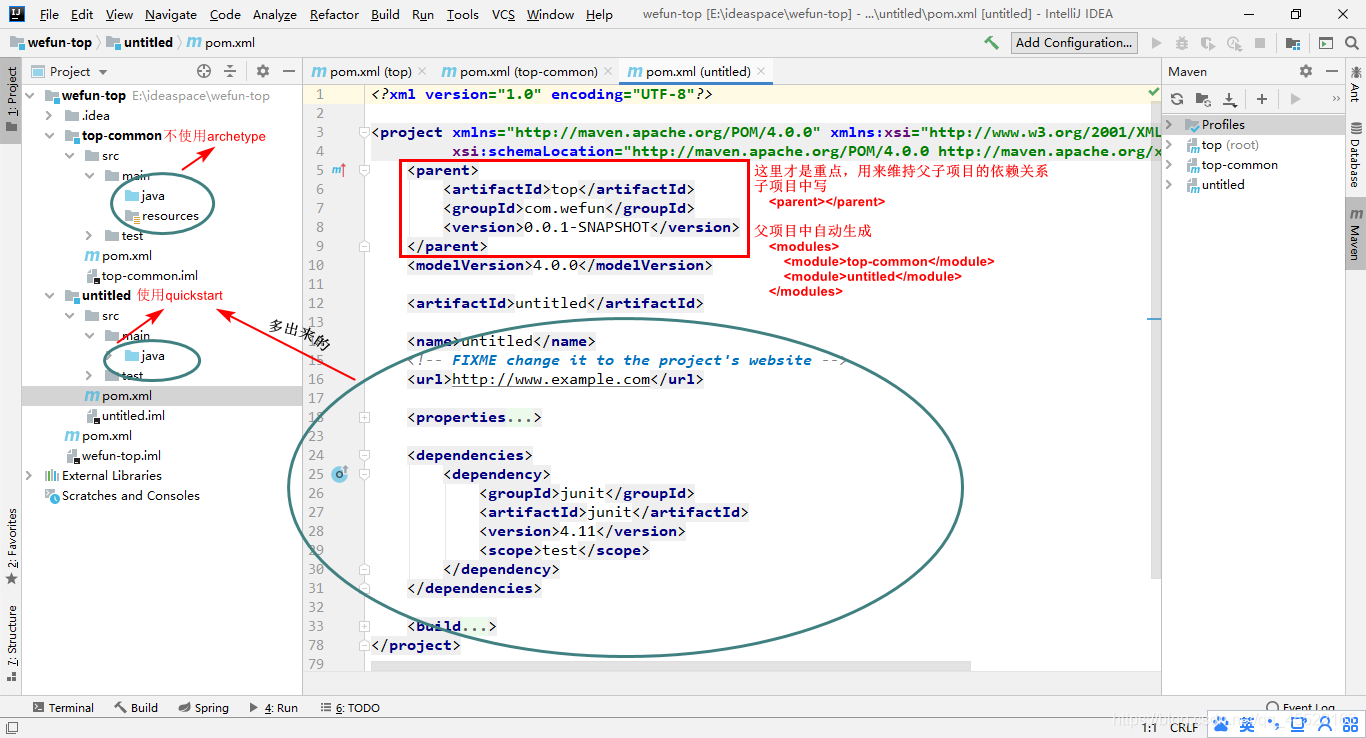This screenshot has width=1366, height=738.
Task: Click the Stop square icon
Action: [1260, 43]
